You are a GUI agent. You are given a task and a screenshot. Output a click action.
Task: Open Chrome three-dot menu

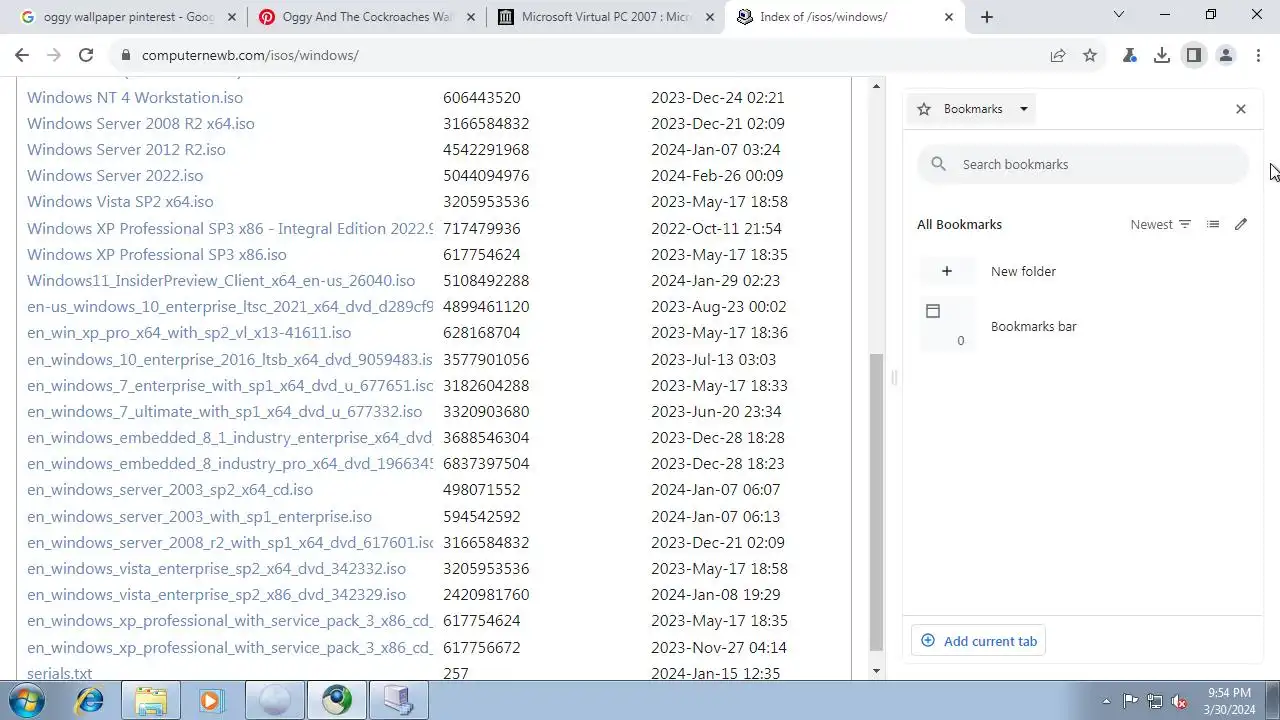1258,55
